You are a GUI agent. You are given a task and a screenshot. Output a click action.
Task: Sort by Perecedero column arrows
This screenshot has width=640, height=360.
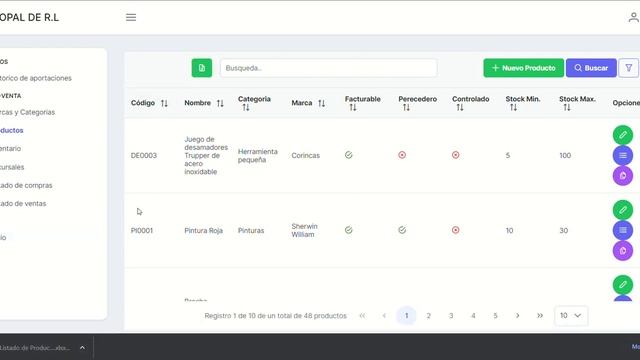tap(406, 107)
